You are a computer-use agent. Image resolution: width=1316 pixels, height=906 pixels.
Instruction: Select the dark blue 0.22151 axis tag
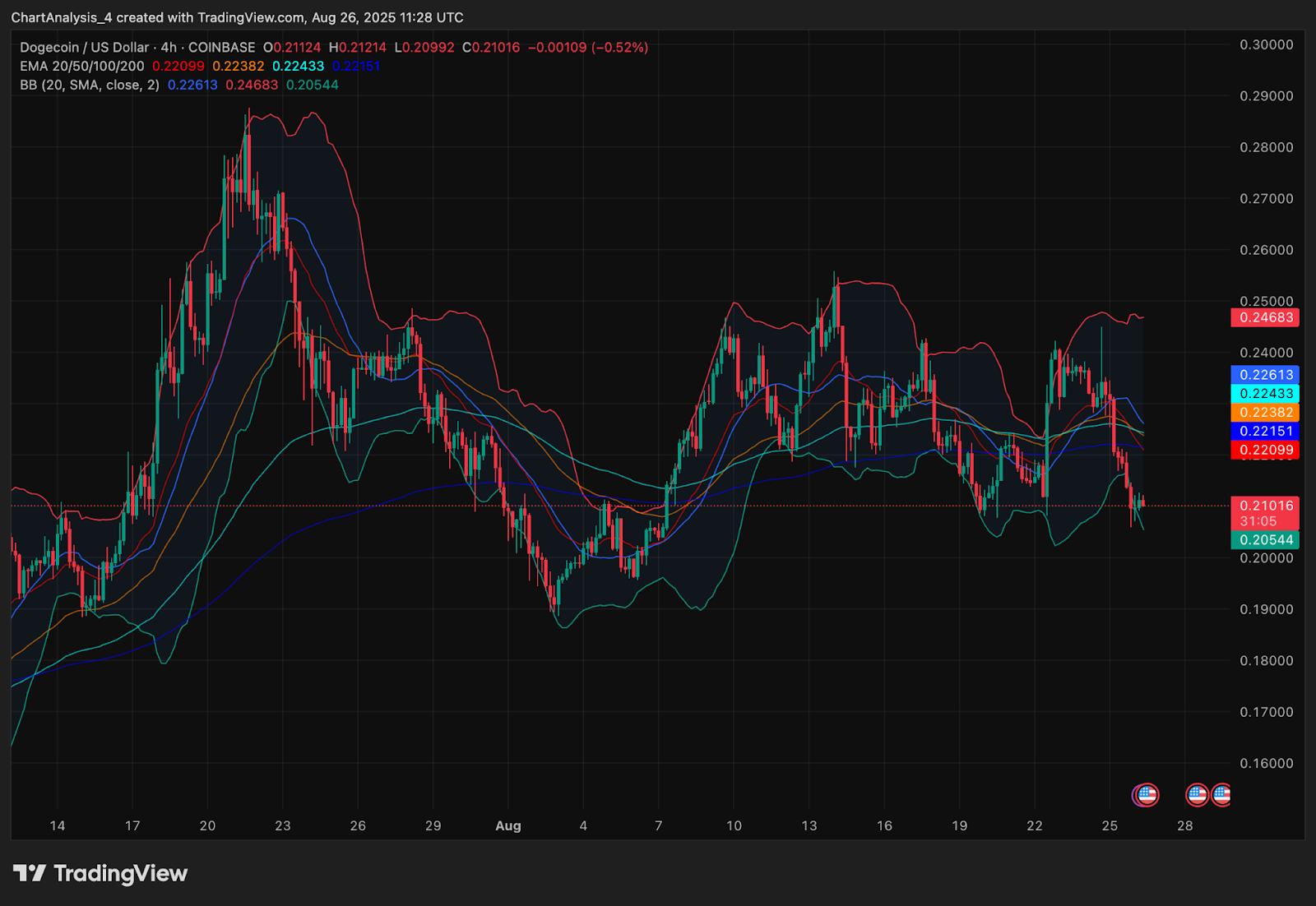[x=1265, y=432]
